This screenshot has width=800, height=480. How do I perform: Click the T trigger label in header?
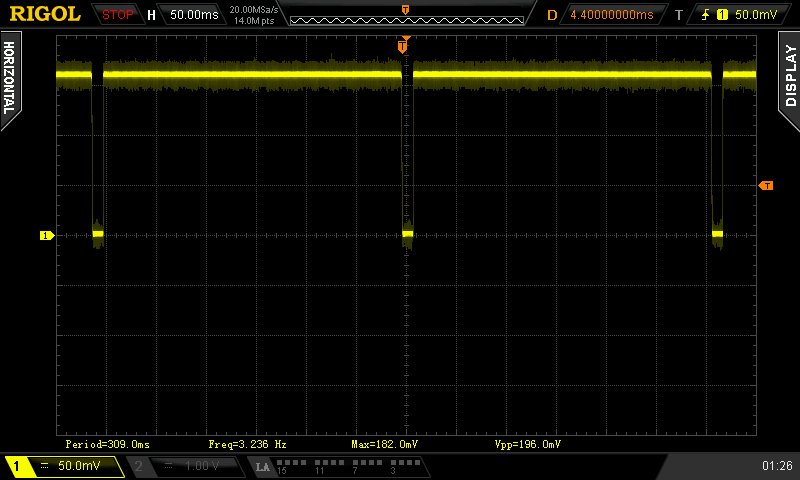click(x=679, y=15)
